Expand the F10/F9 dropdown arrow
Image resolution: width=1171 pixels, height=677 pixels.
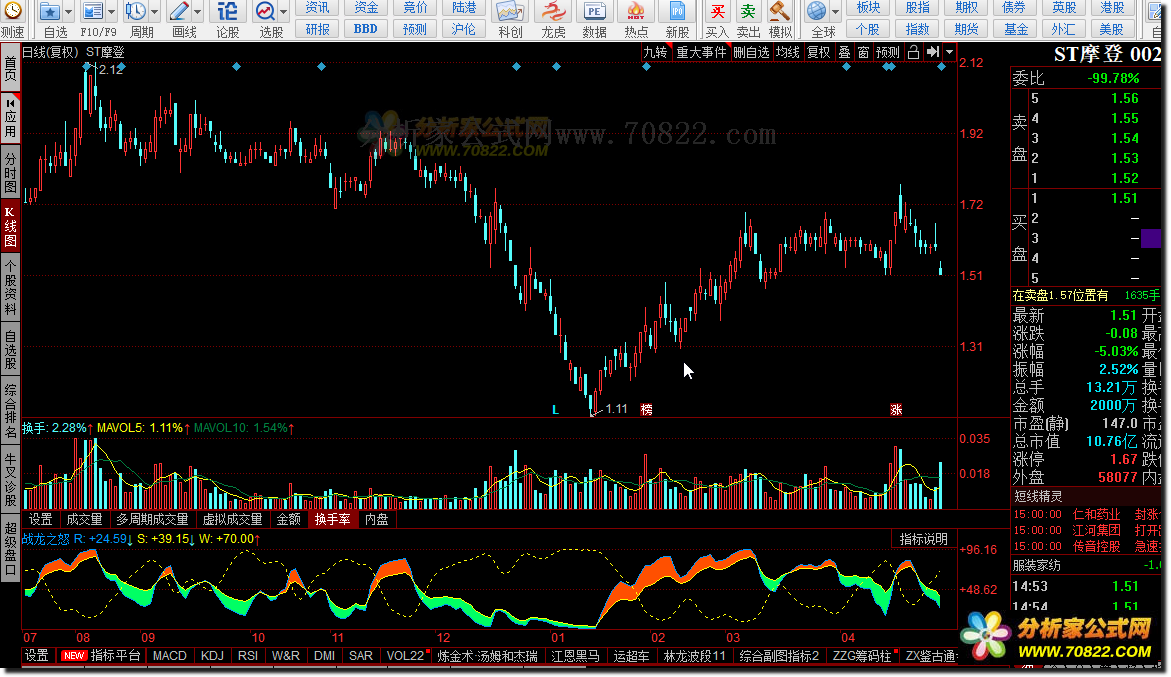click(112, 12)
